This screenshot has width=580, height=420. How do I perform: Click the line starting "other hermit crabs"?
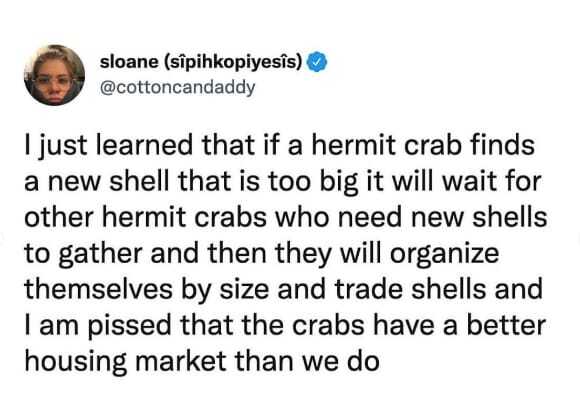coord(286,217)
